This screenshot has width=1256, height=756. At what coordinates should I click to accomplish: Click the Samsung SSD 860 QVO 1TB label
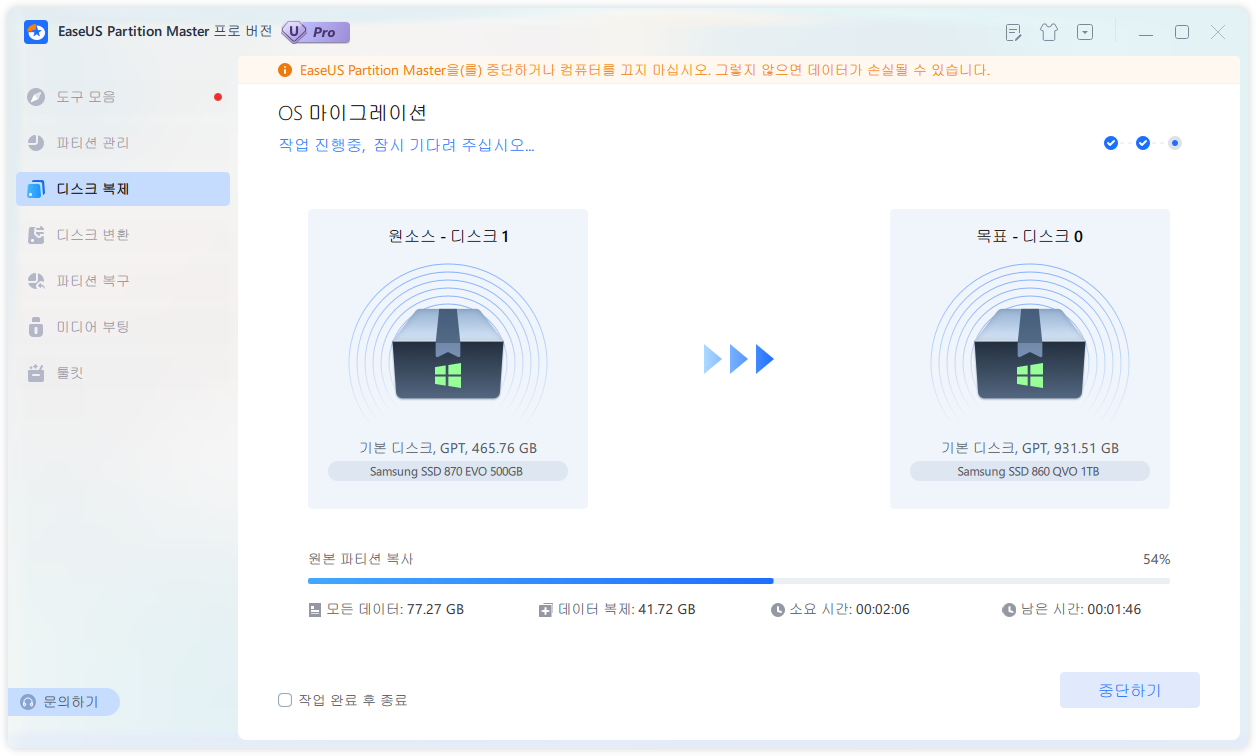tap(1030, 471)
